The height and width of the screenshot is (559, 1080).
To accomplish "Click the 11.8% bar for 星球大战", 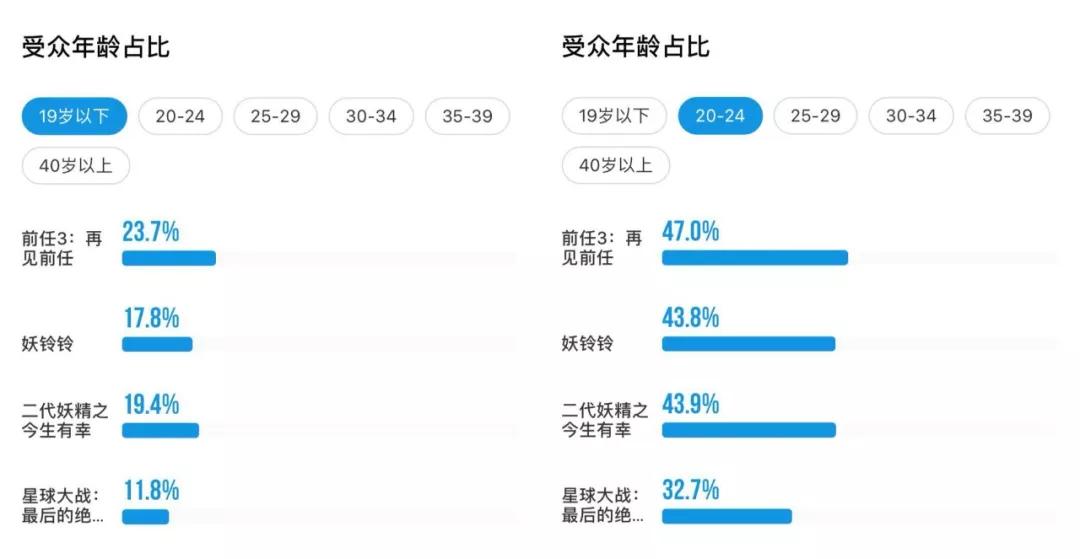I will pos(145,516).
